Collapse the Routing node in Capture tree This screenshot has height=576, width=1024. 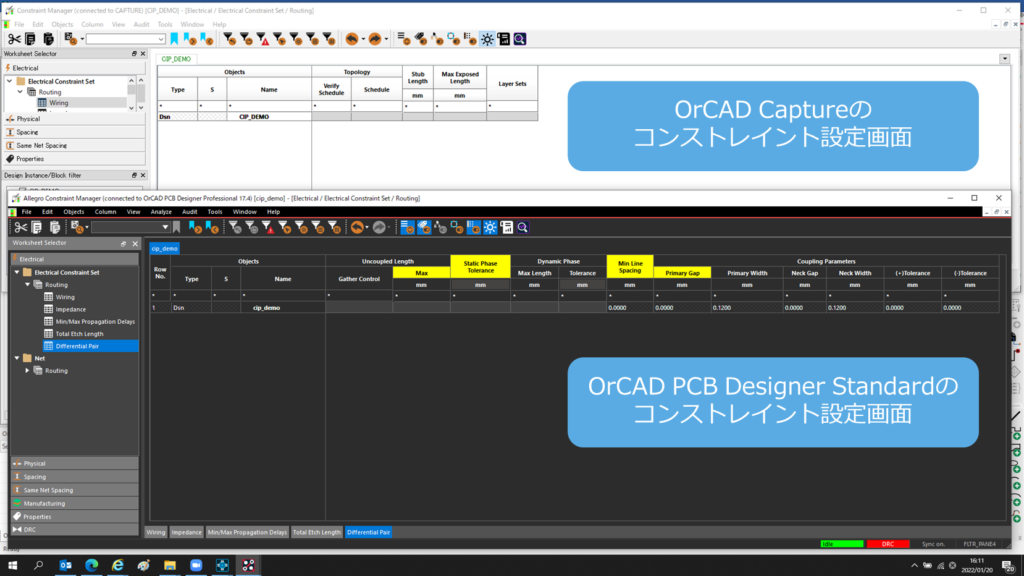[20, 92]
